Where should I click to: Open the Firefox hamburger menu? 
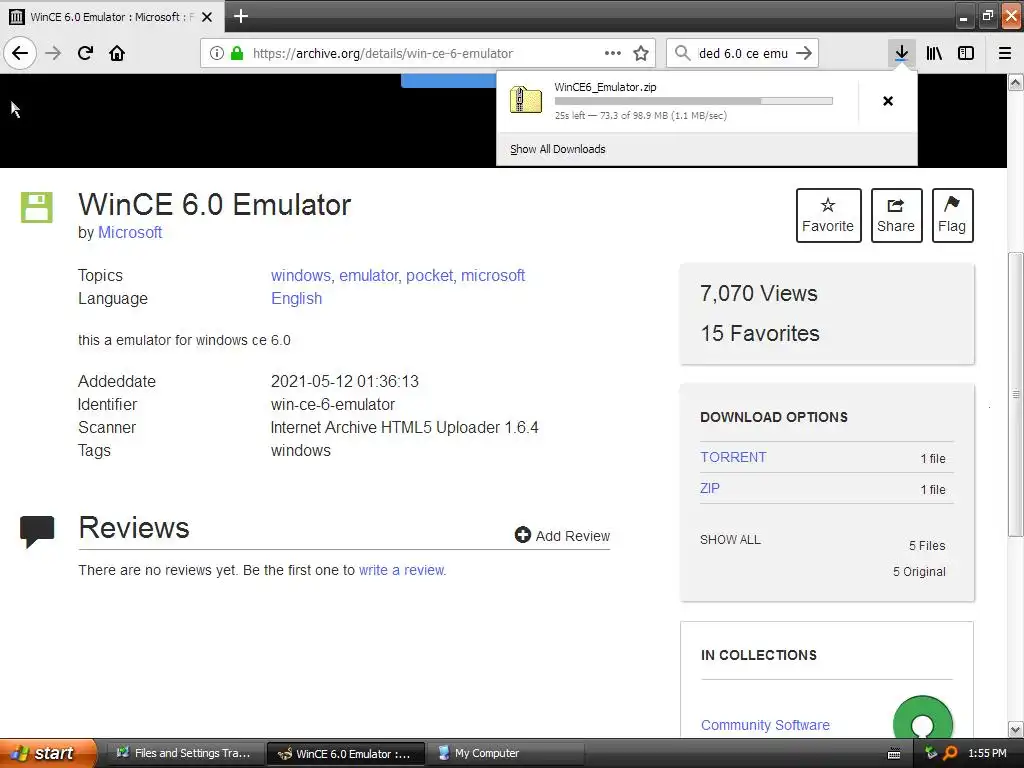coord(1004,53)
